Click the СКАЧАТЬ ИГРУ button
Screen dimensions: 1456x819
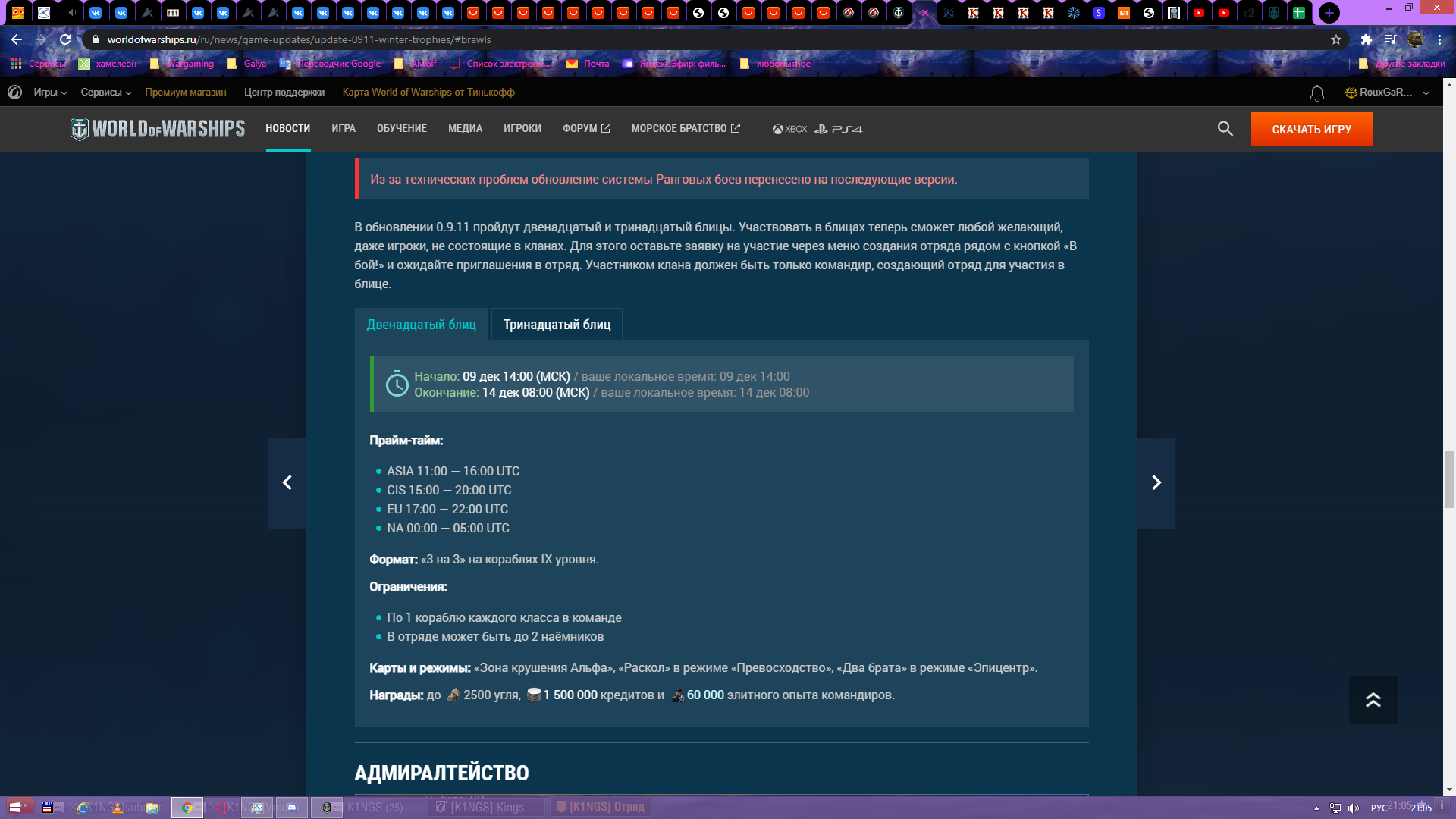point(1312,129)
